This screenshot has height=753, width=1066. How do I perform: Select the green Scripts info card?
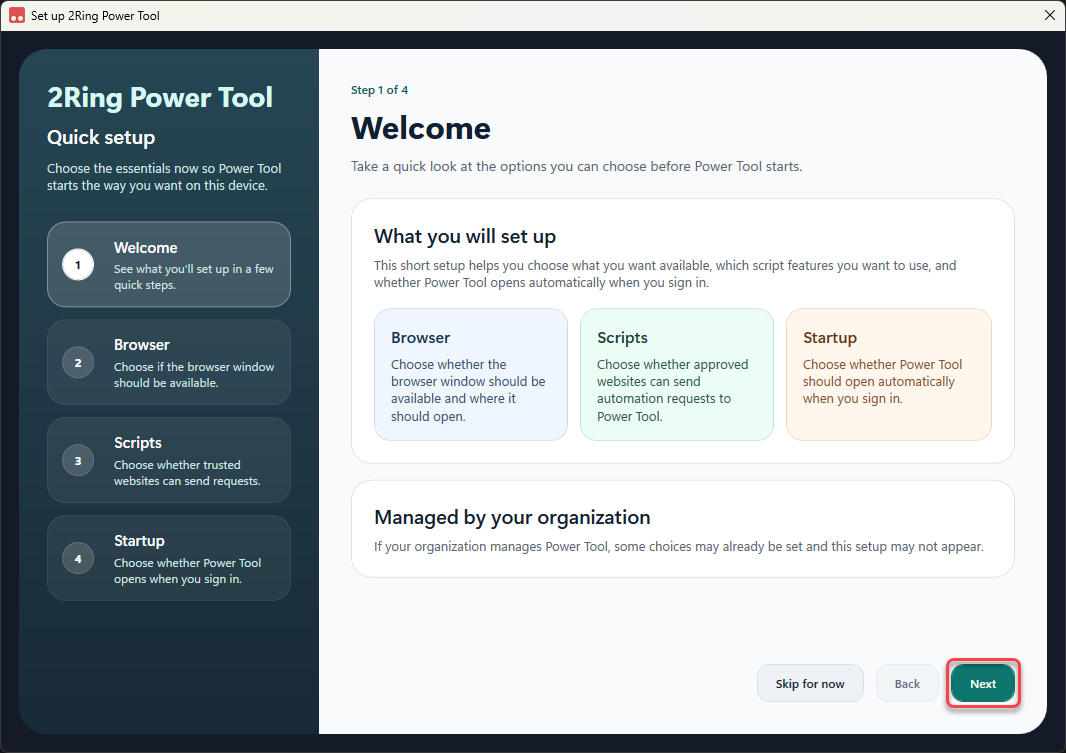676,374
